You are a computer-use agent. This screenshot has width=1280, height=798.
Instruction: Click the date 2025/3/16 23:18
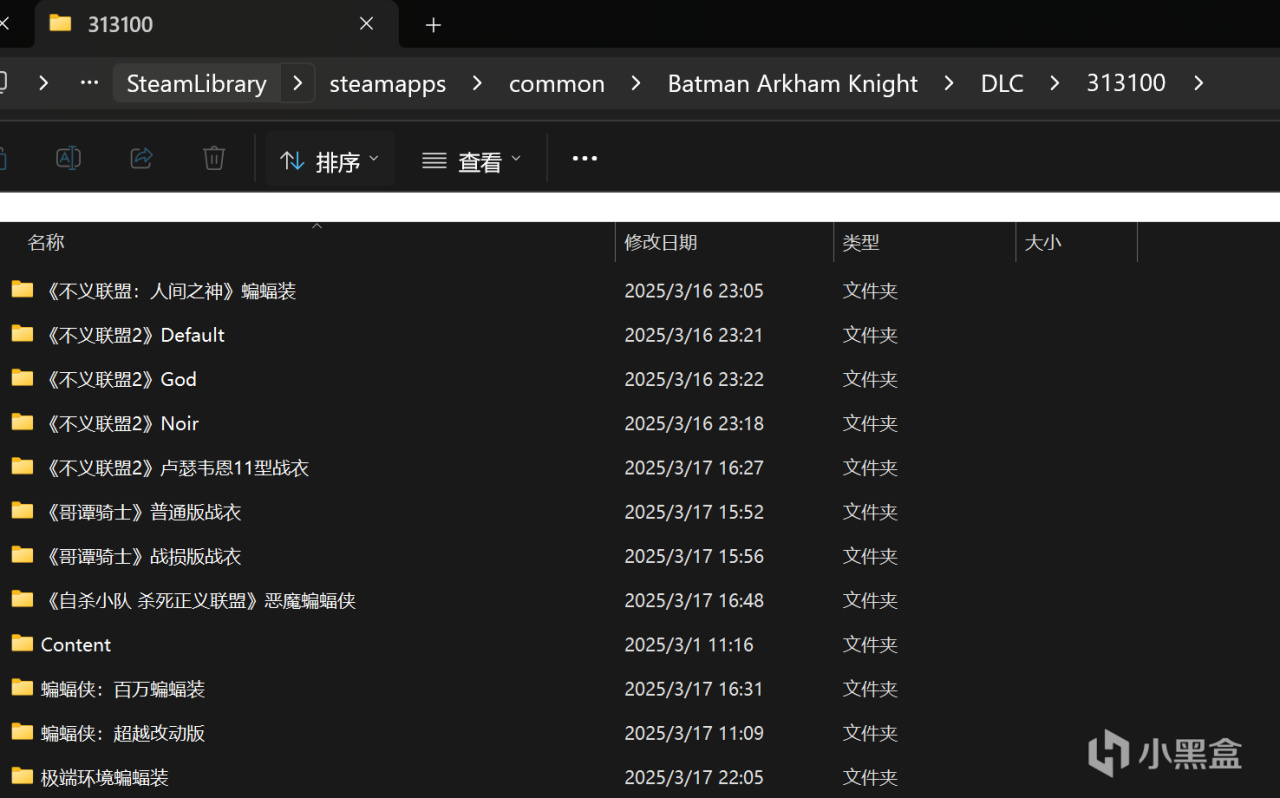pyautogui.click(x=694, y=423)
